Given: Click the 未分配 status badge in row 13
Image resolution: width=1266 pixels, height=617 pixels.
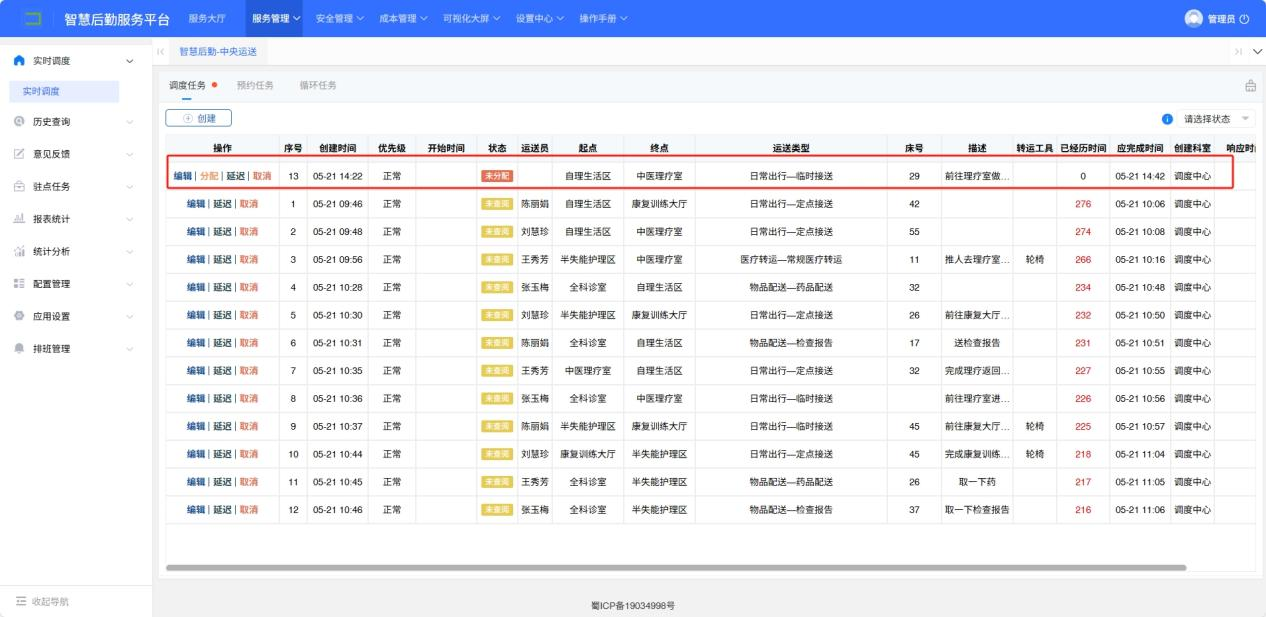Looking at the screenshot, I should (497, 176).
